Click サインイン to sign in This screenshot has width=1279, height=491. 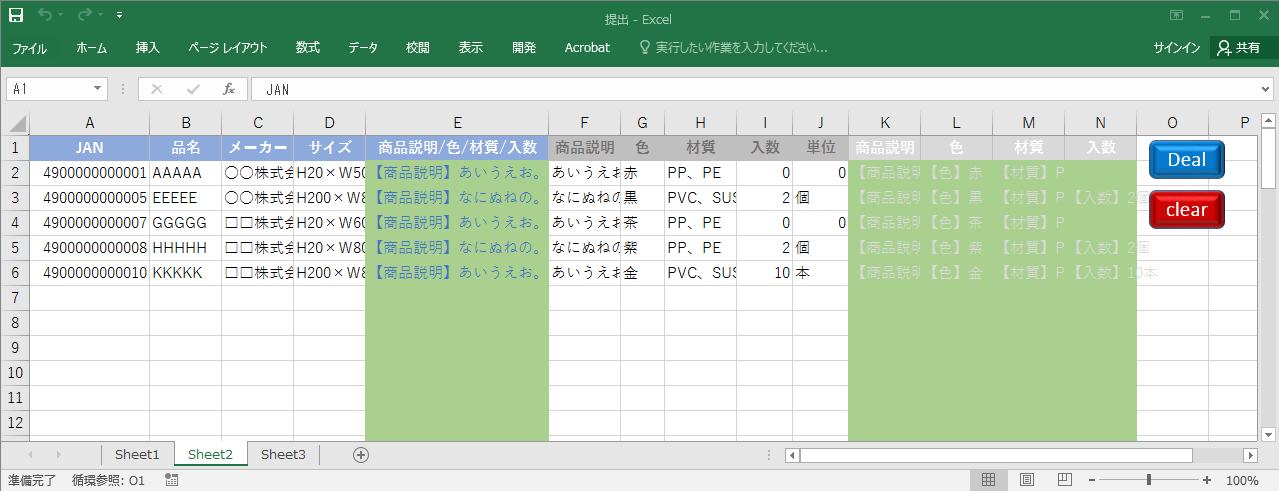pos(1176,48)
